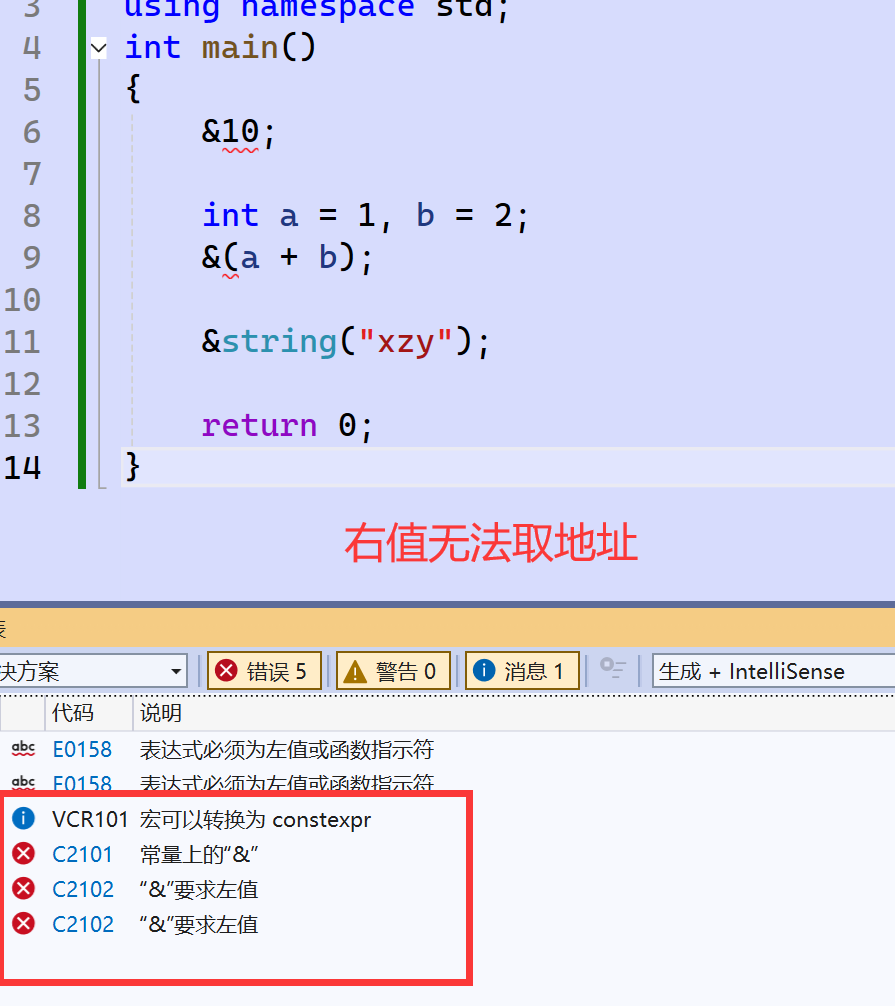
Task: Click the info icon on the 消息 1 button
Action: 485,670
